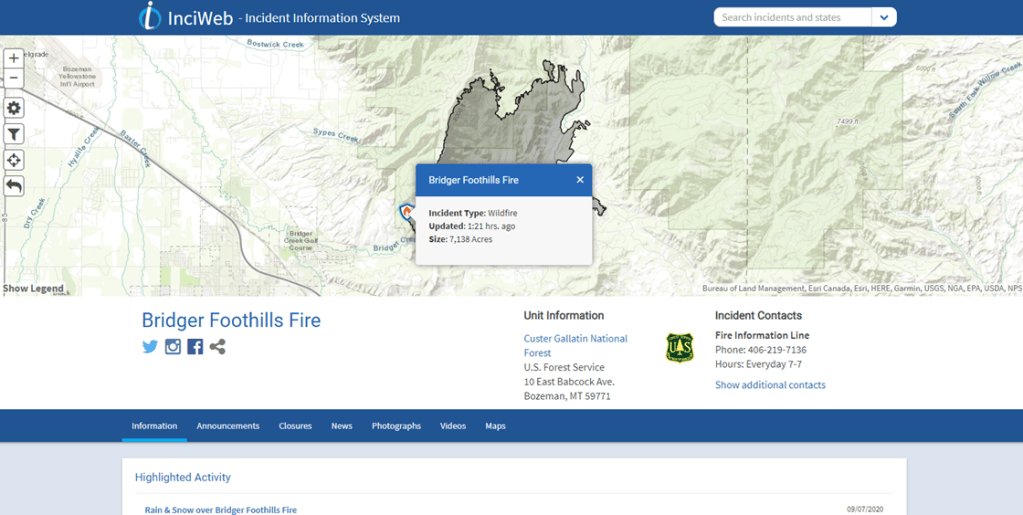The width and height of the screenshot is (1023, 515).
Task: Zoom in on the map
Action: pos(14,58)
